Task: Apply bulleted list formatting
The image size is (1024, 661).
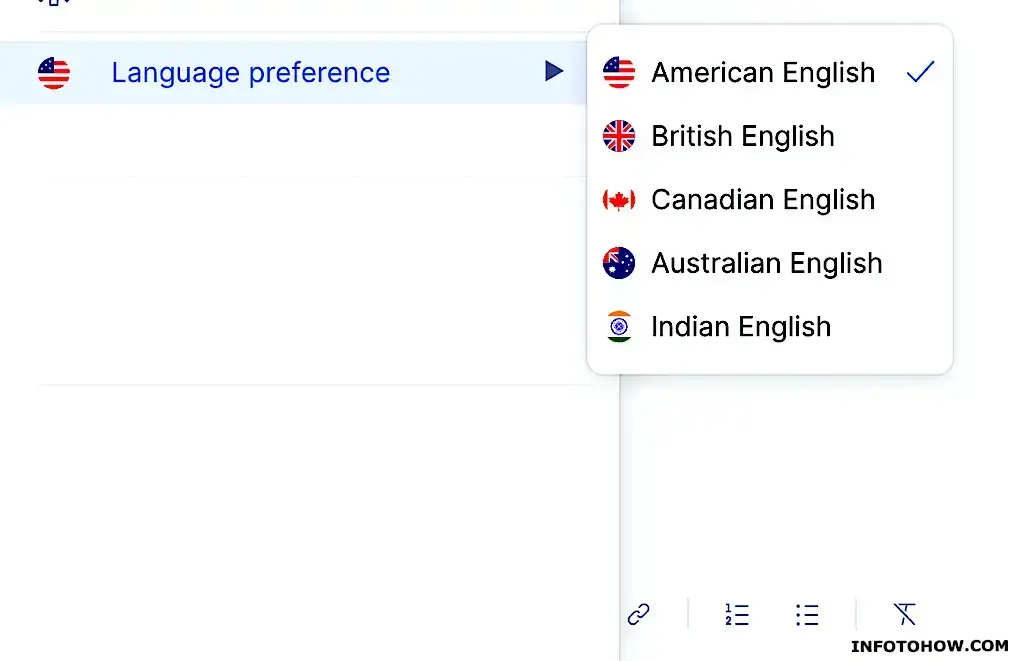Action: point(807,615)
